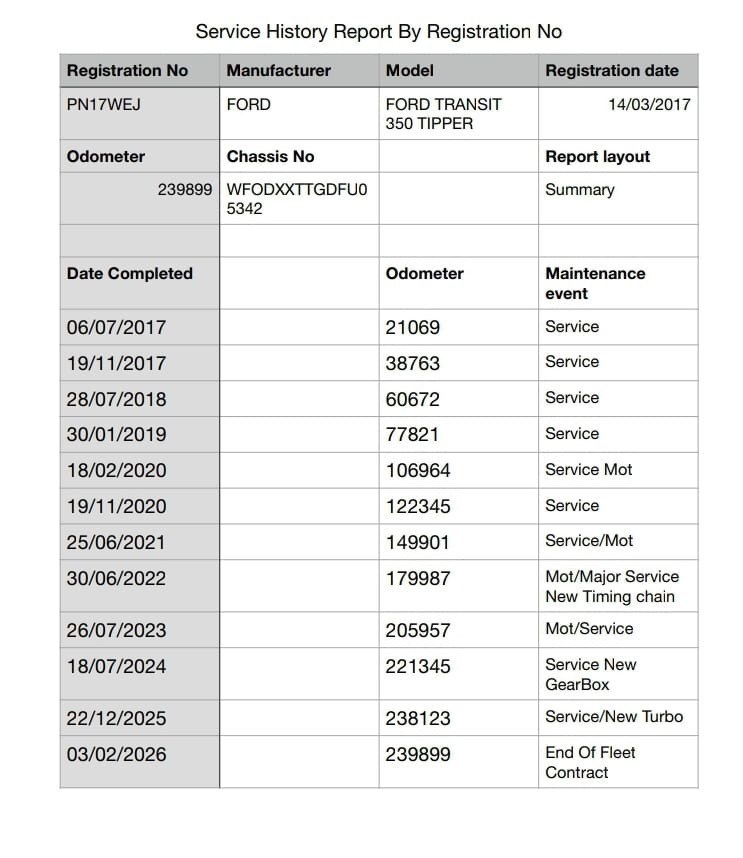Select the Service Mot event entry
Viewport: 743px width, 858px height.
(x=589, y=469)
